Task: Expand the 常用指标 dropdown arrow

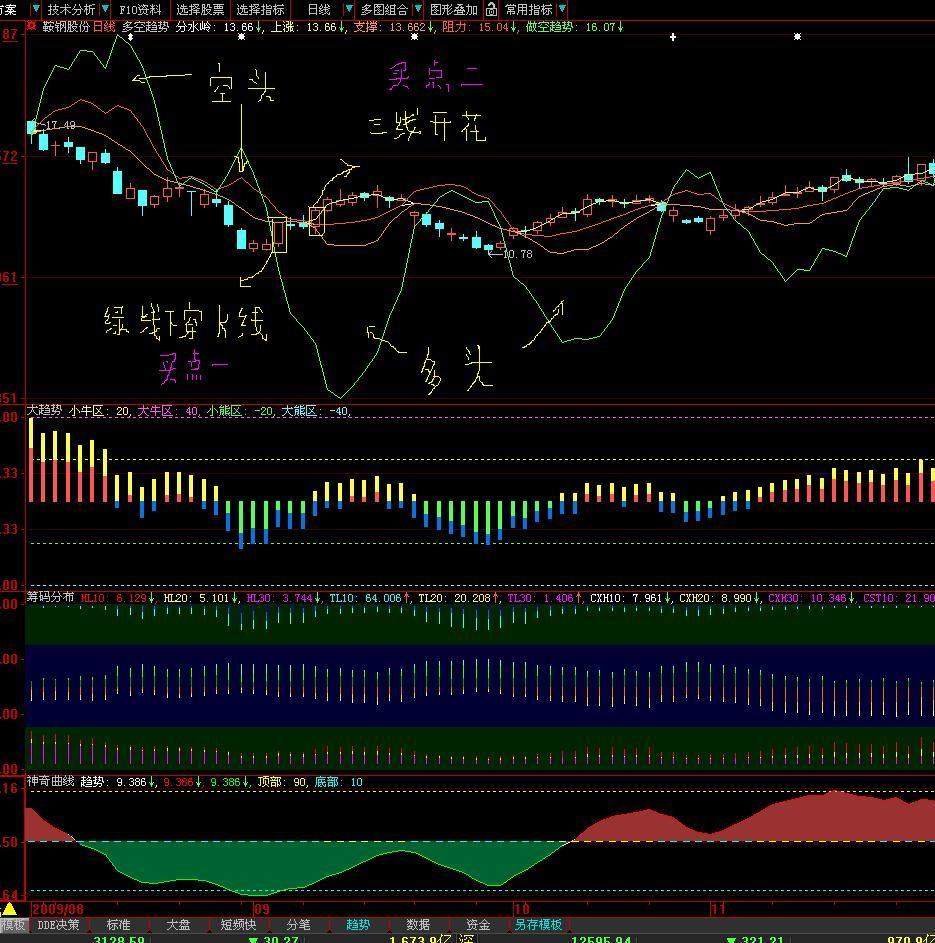Action: point(562,9)
